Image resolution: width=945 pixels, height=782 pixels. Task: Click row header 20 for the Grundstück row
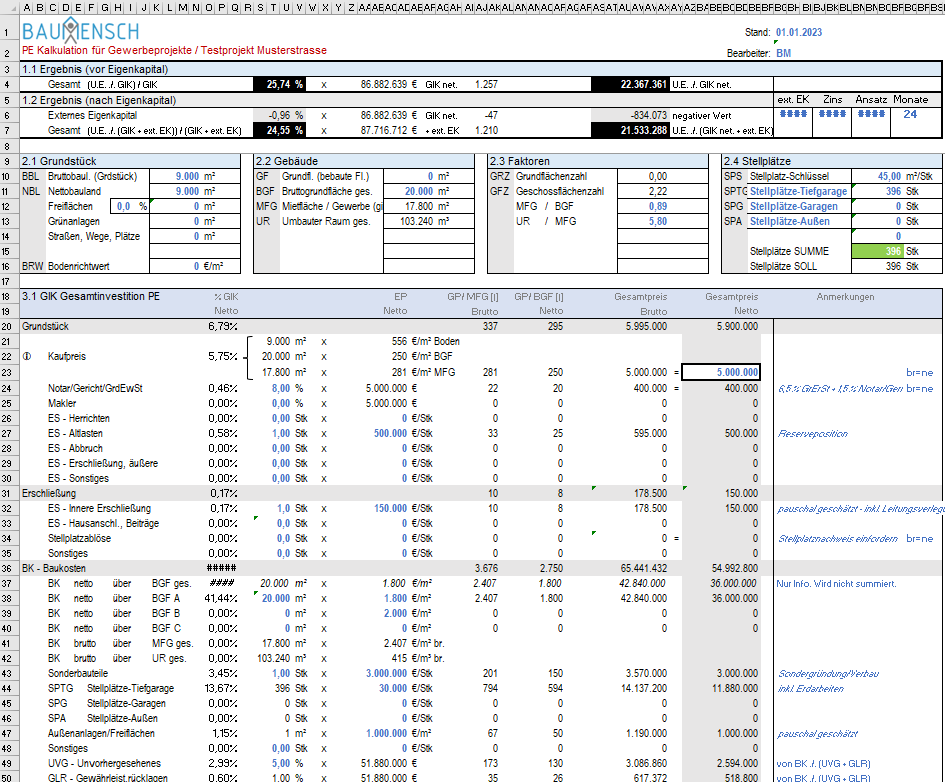8,326
